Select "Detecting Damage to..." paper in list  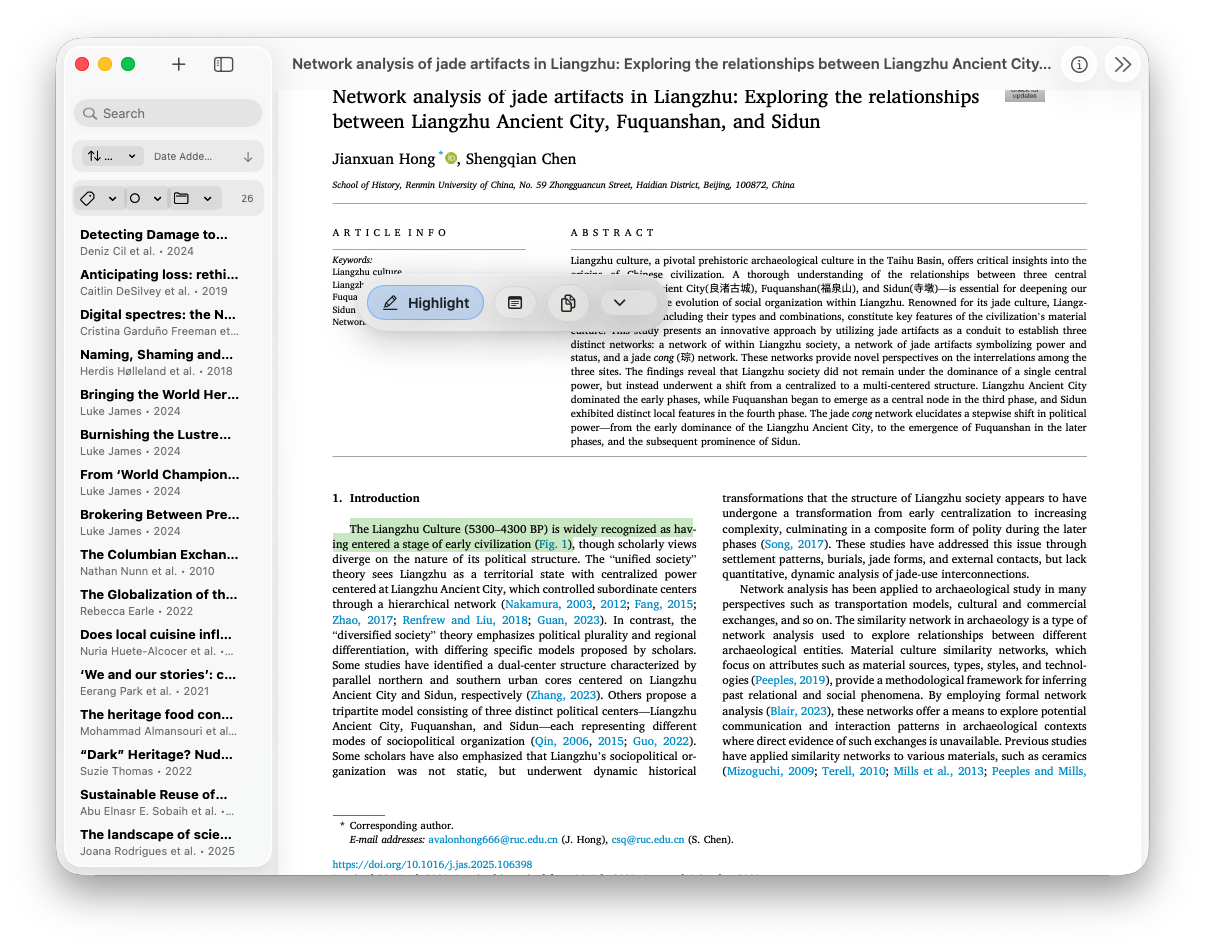[x=155, y=242]
